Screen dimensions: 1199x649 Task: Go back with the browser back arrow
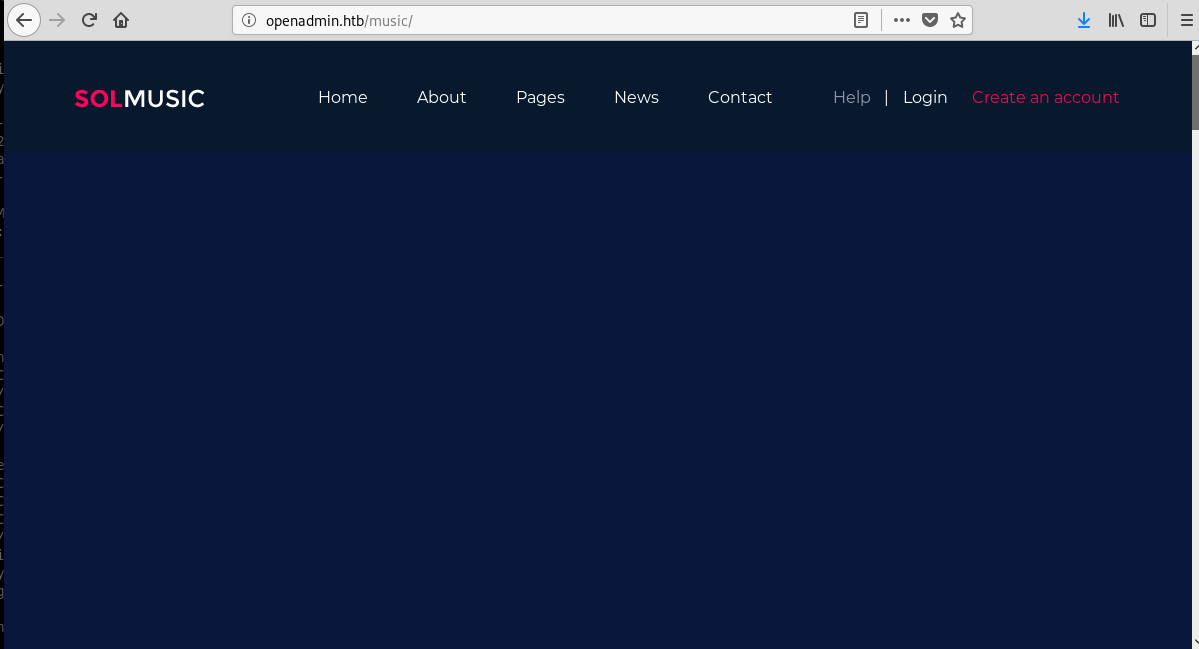coord(24,20)
